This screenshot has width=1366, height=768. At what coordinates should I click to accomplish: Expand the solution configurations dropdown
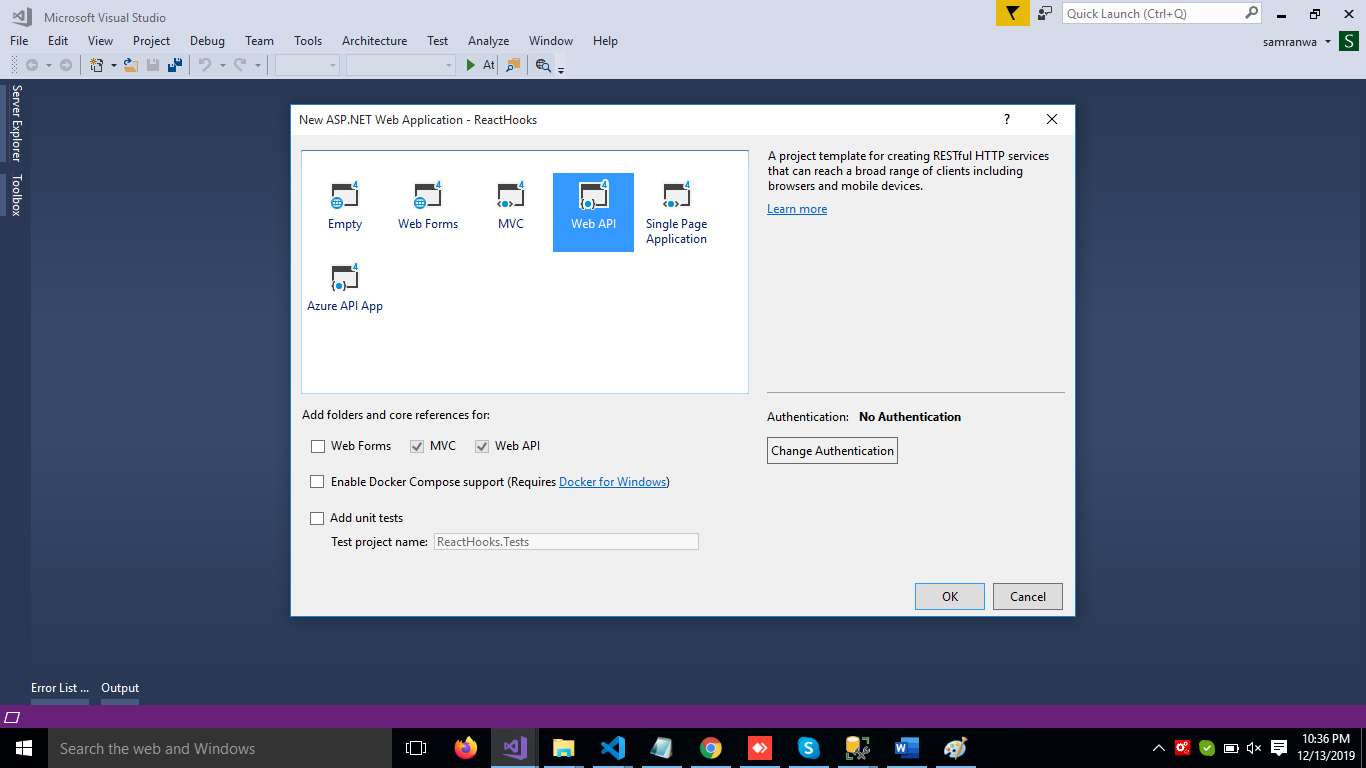point(308,65)
